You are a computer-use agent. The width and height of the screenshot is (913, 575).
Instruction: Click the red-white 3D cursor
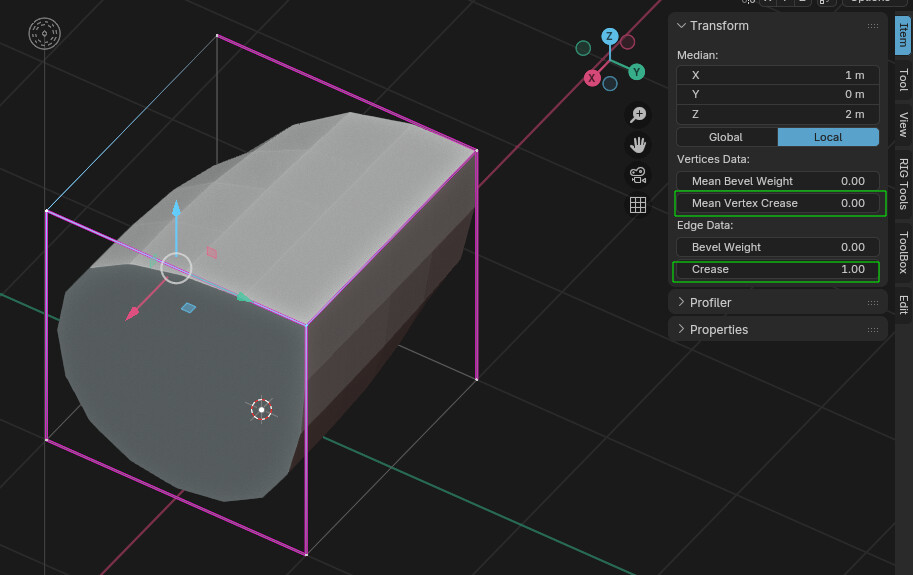pyautogui.click(x=261, y=410)
